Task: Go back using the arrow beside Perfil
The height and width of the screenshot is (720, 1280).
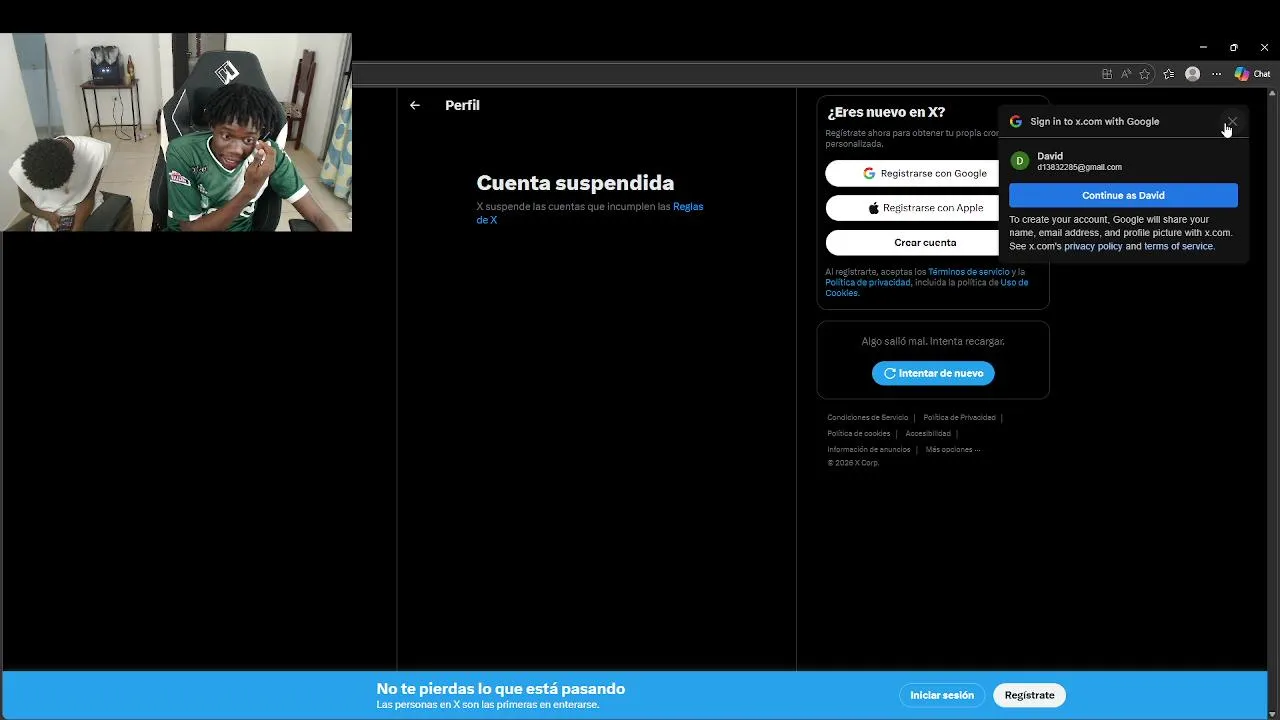Action: point(415,105)
